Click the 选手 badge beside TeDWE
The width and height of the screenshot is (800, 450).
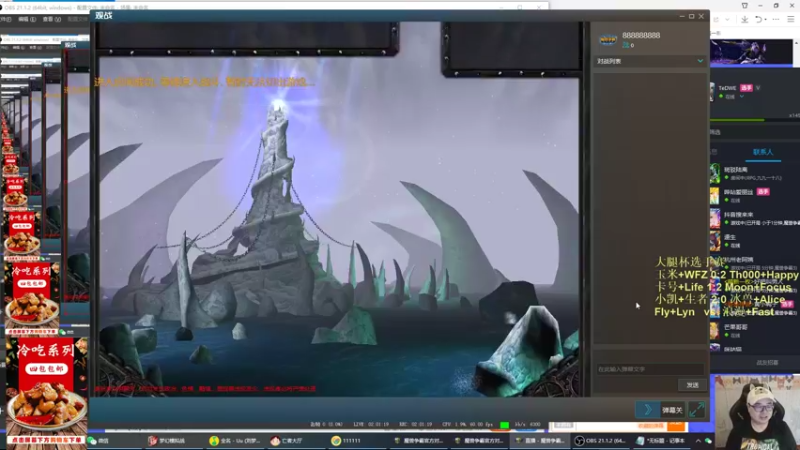click(x=746, y=88)
